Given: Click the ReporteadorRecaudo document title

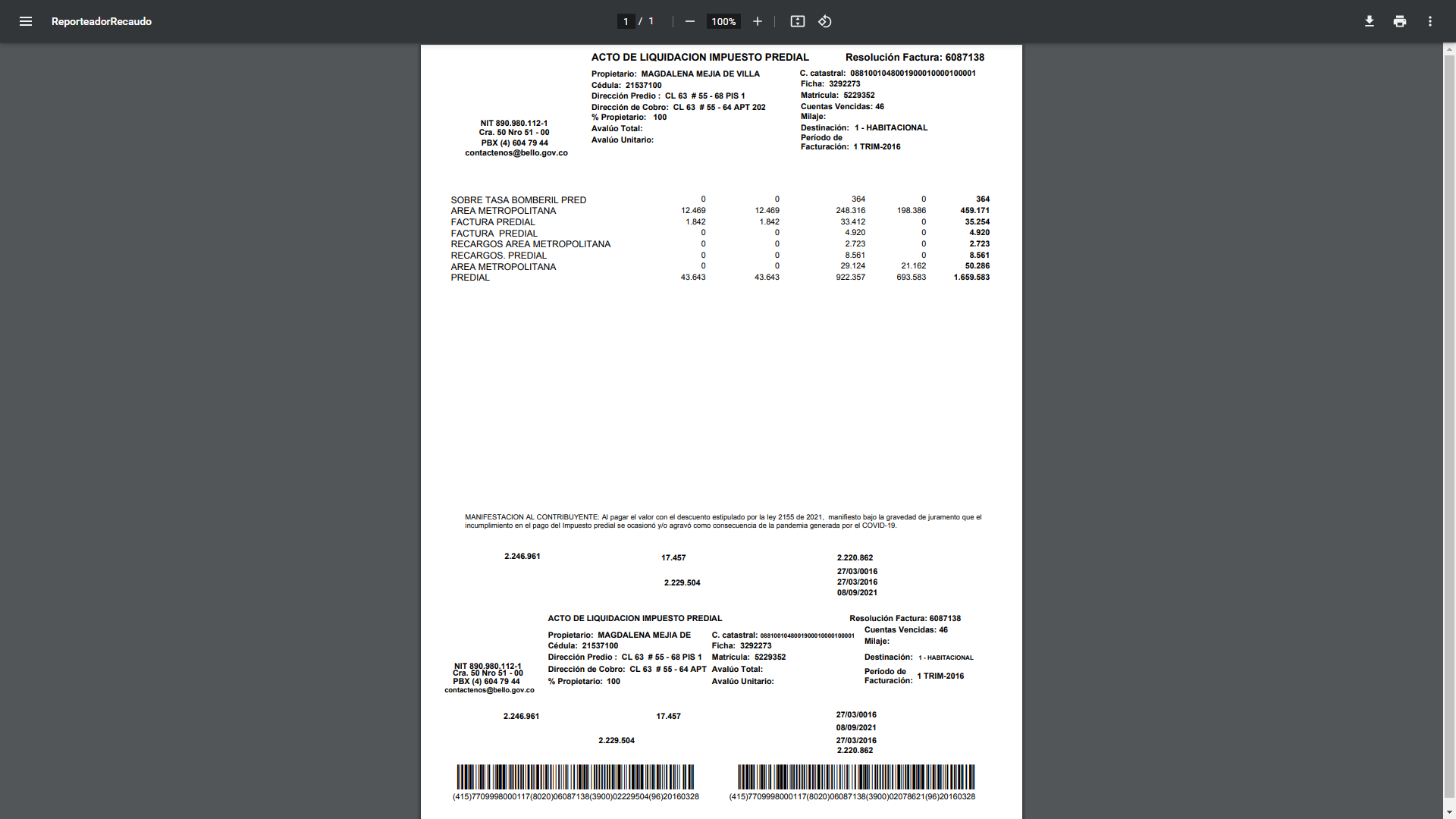Looking at the screenshot, I should [102, 21].
